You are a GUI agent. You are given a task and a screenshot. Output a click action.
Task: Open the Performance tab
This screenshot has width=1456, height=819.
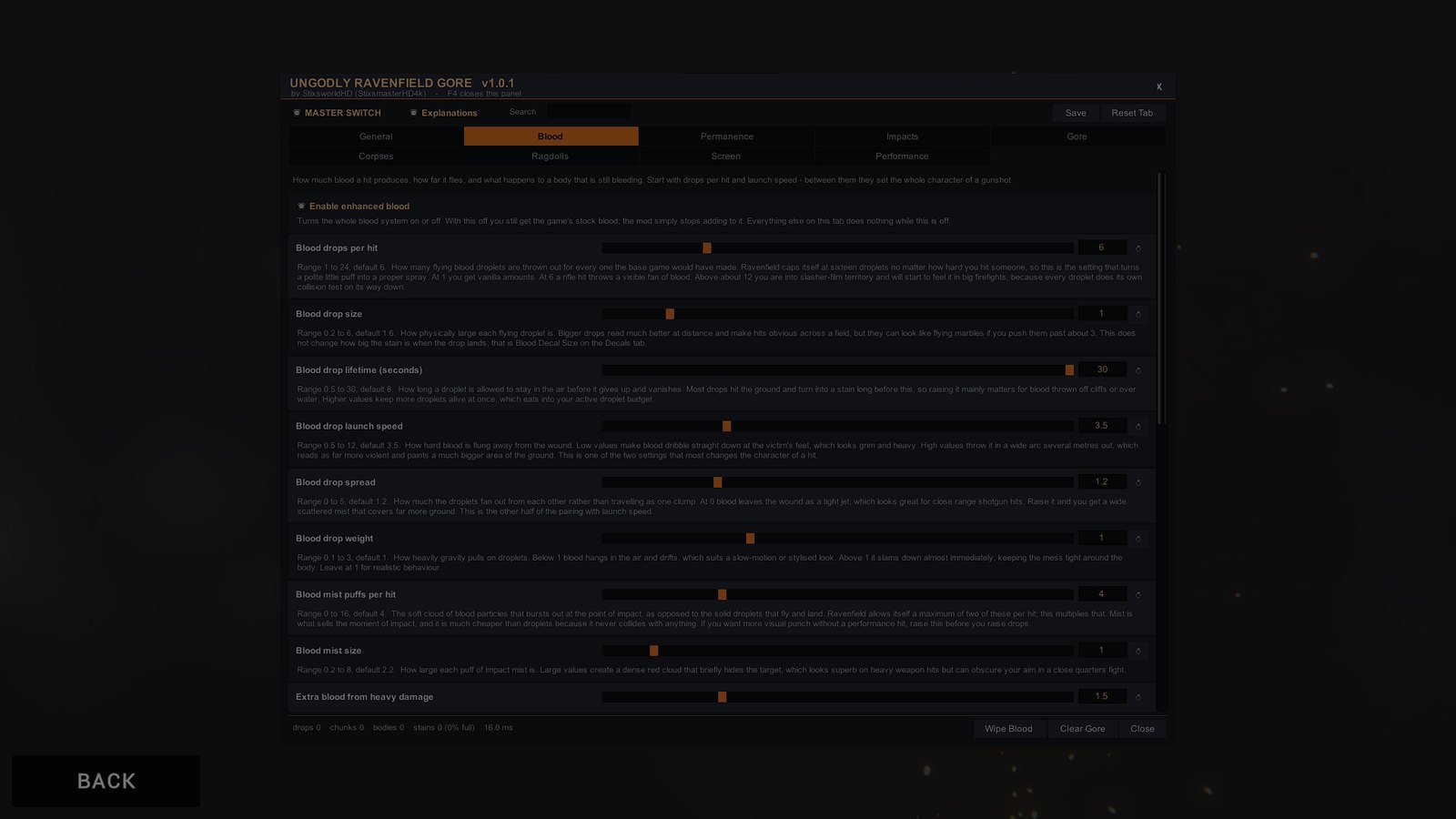coord(902,157)
